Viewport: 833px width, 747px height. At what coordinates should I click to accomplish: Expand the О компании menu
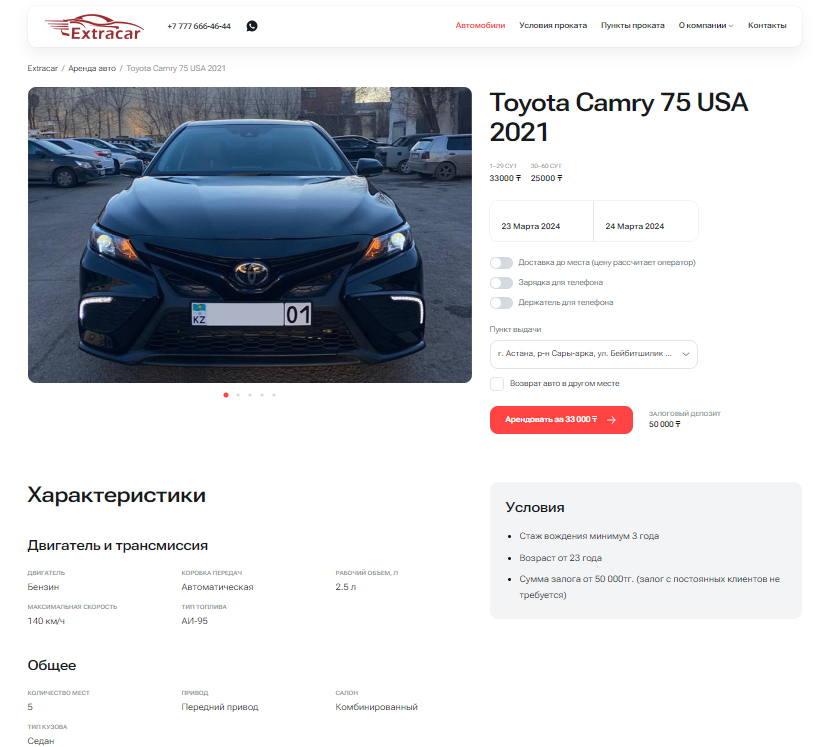[x=706, y=26]
